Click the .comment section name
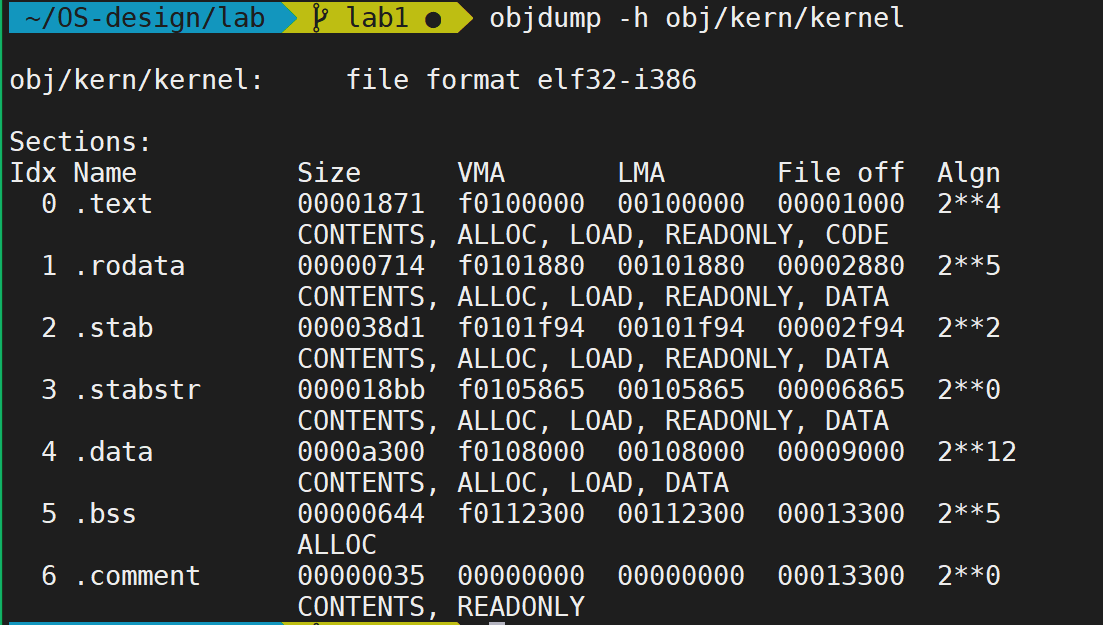The image size is (1103, 625). pyautogui.click(x=137, y=576)
